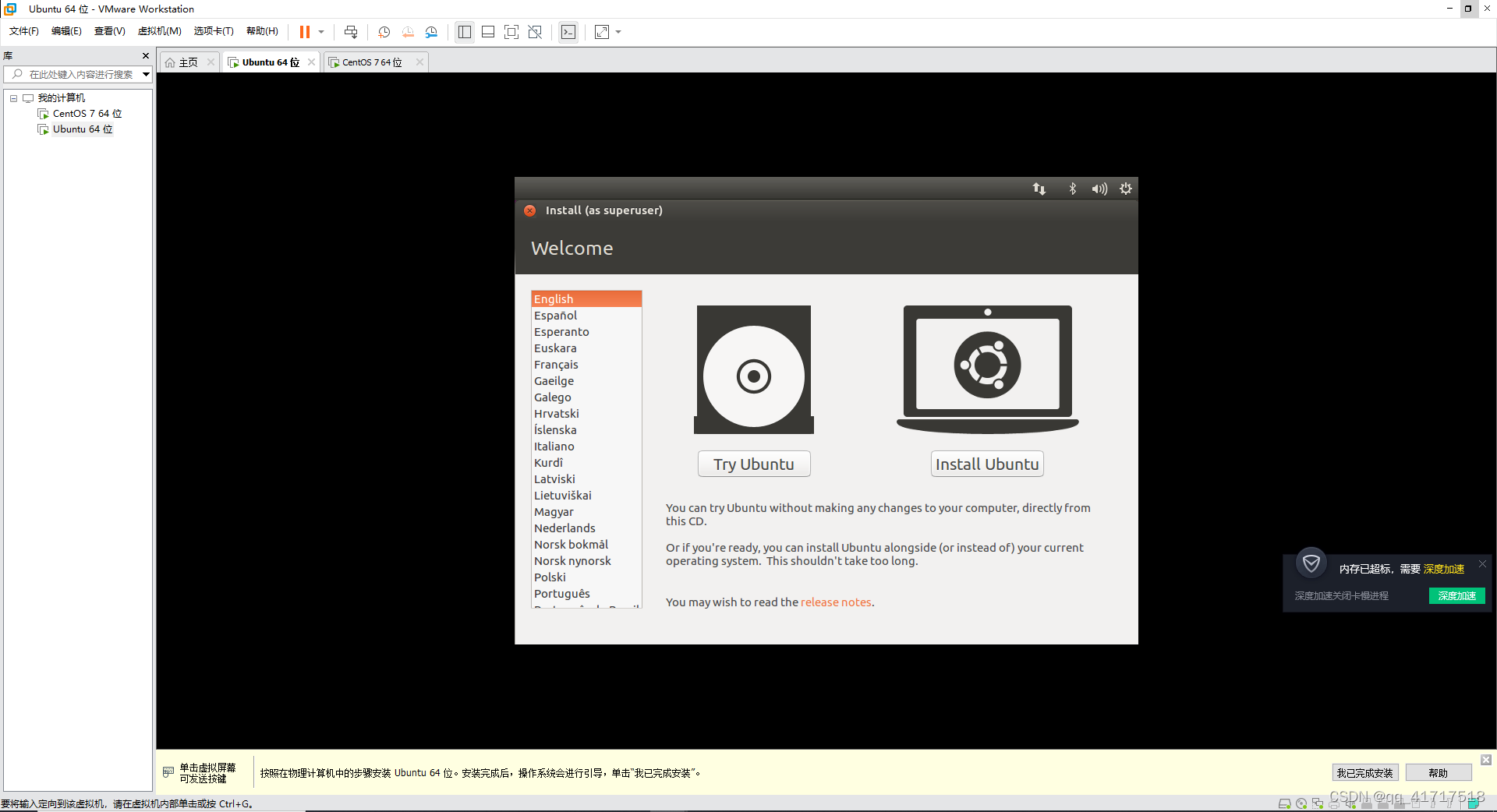Select English in the language list
This screenshot has height=812, width=1497.
[586, 299]
